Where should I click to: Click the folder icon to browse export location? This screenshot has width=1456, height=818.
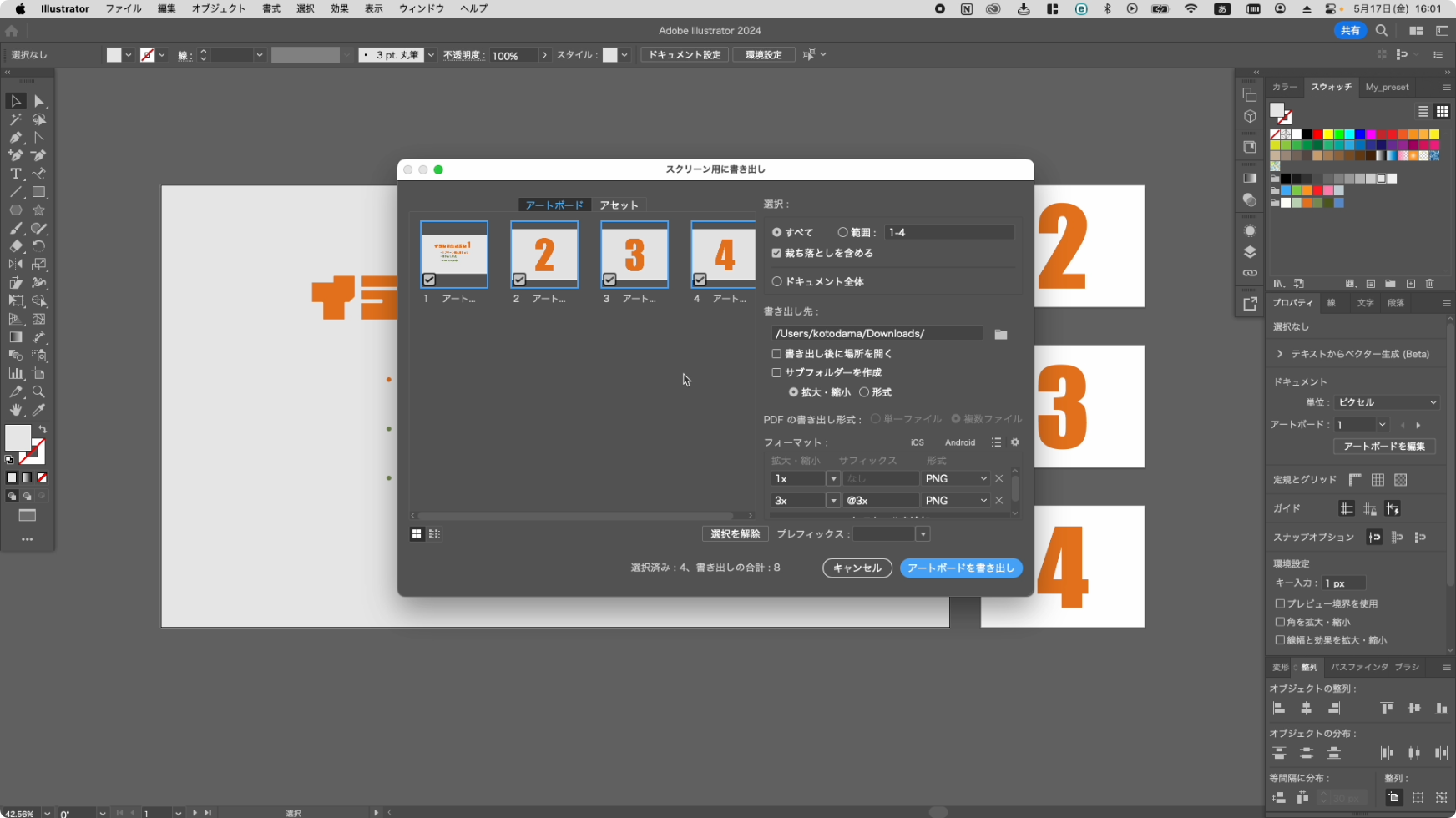pyautogui.click(x=1001, y=334)
